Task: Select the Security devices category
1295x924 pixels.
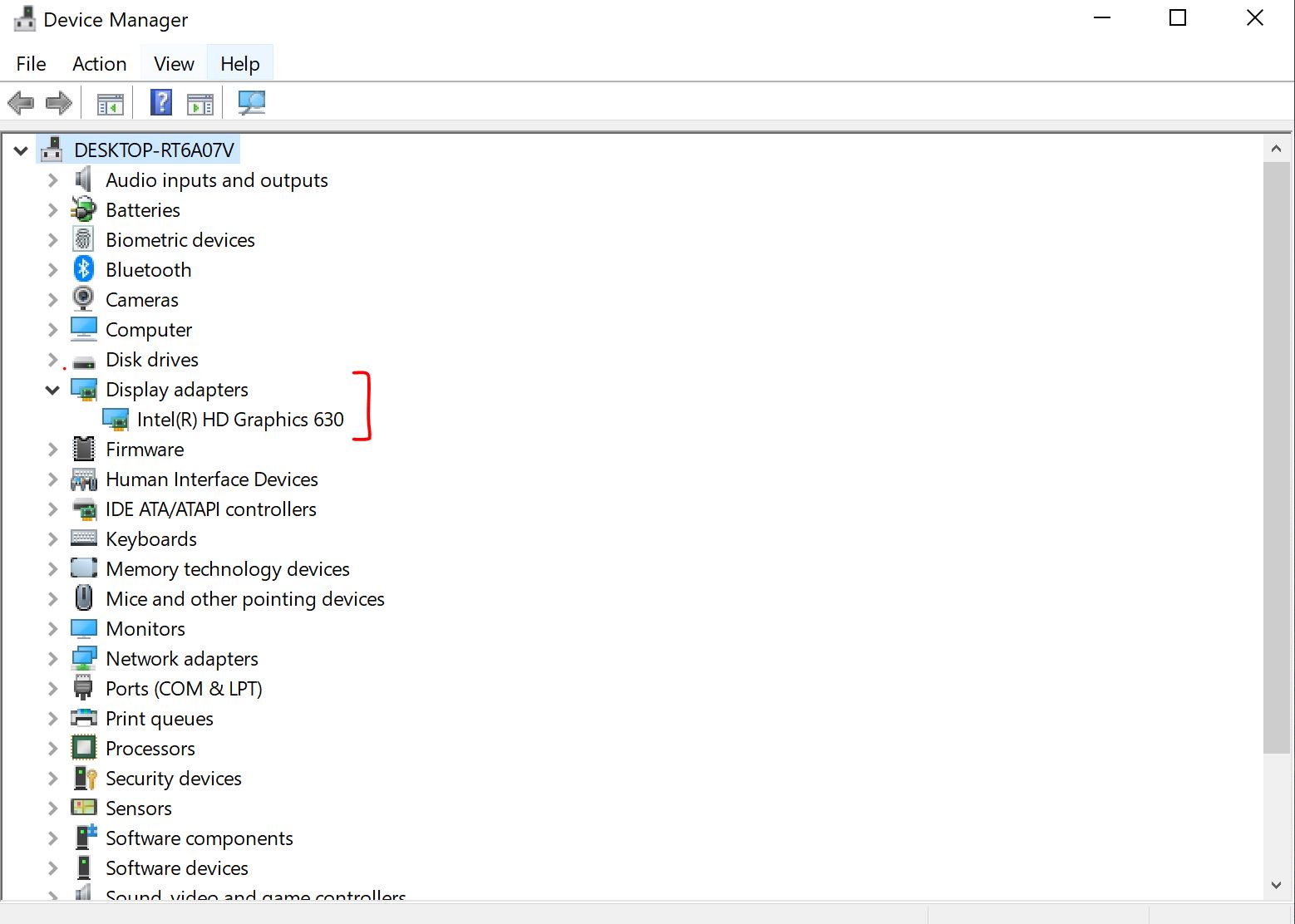Action: click(173, 778)
